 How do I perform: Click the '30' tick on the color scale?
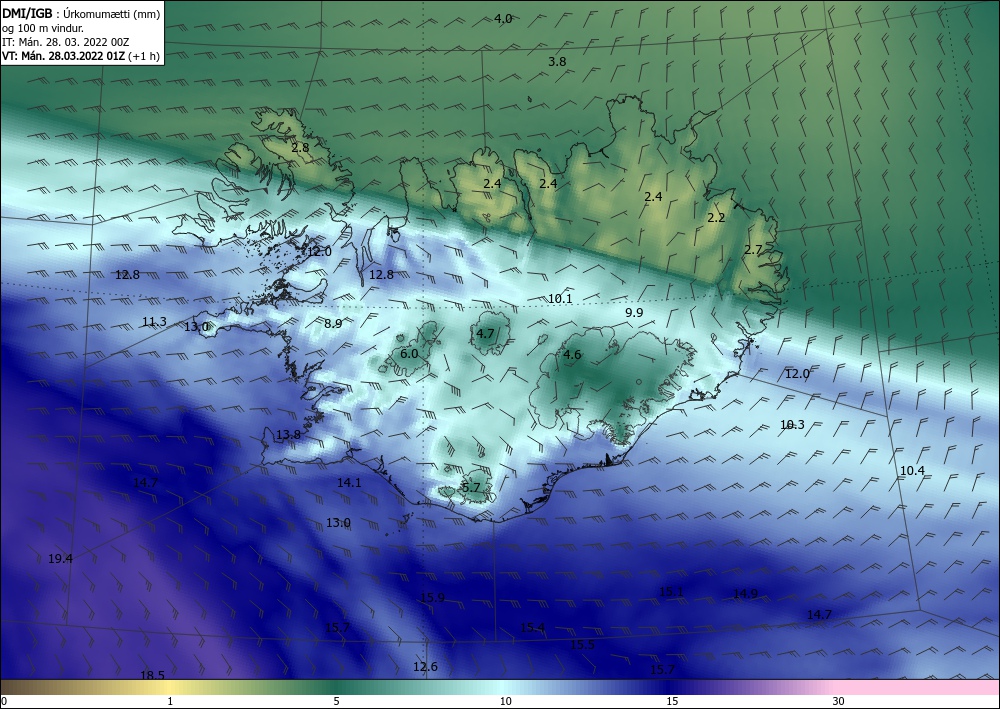pyautogui.click(x=839, y=701)
